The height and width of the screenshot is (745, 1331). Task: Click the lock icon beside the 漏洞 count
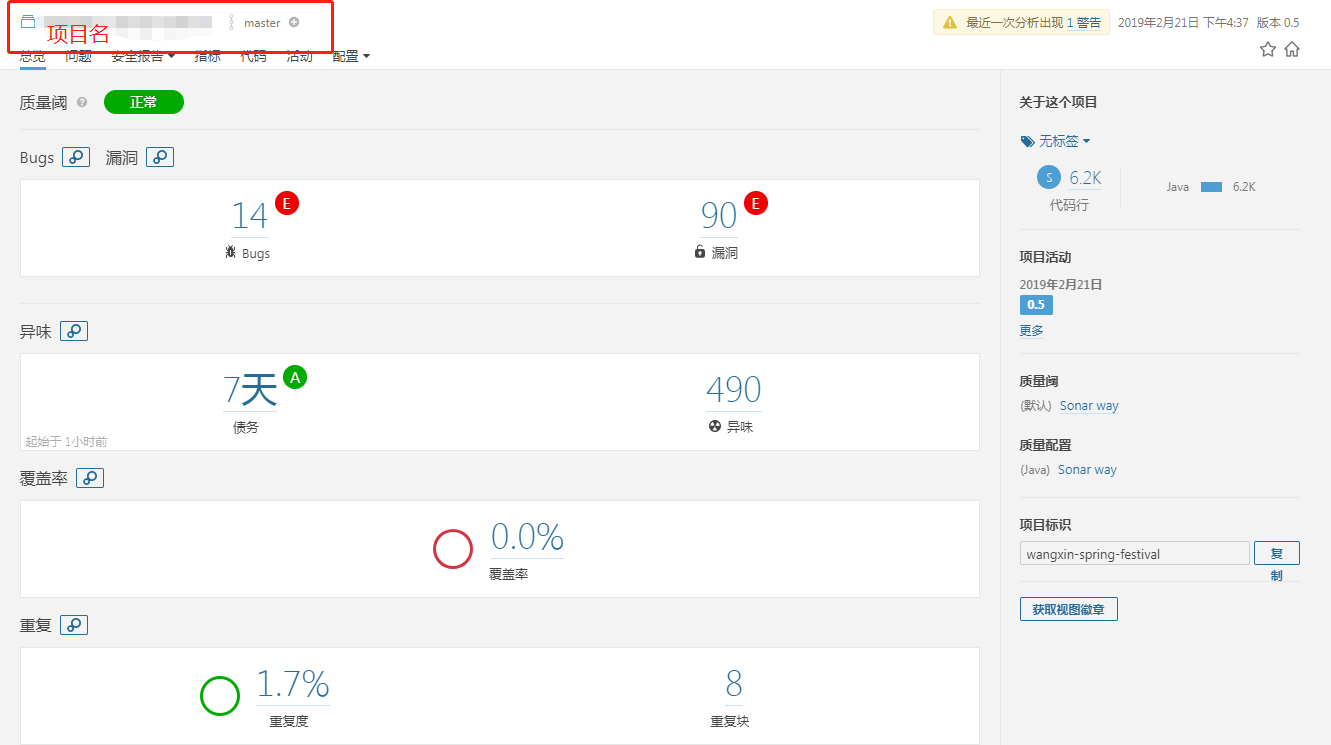coord(699,252)
